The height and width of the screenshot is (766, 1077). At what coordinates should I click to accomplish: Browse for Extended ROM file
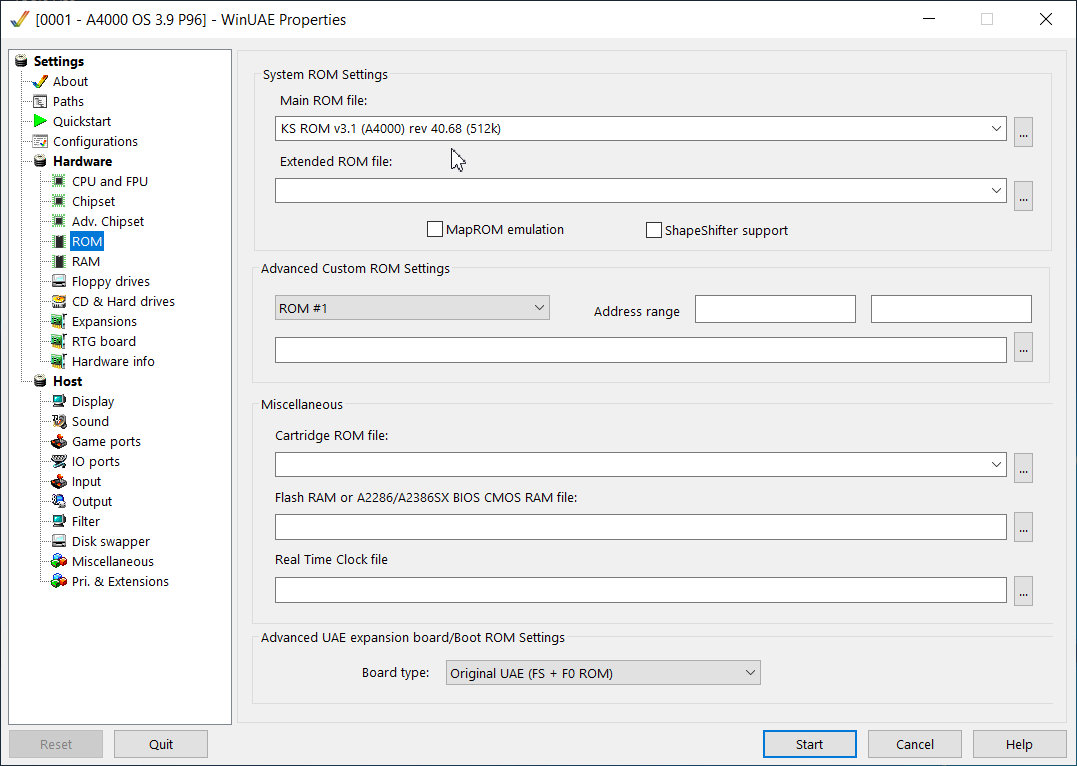(1023, 196)
